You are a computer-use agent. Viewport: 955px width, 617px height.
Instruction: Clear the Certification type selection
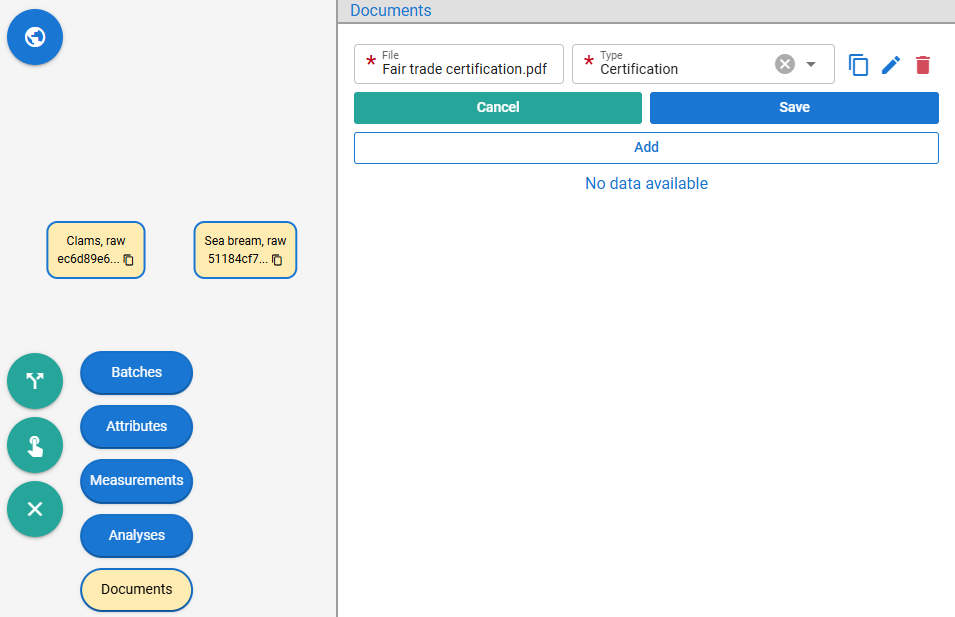pos(784,64)
